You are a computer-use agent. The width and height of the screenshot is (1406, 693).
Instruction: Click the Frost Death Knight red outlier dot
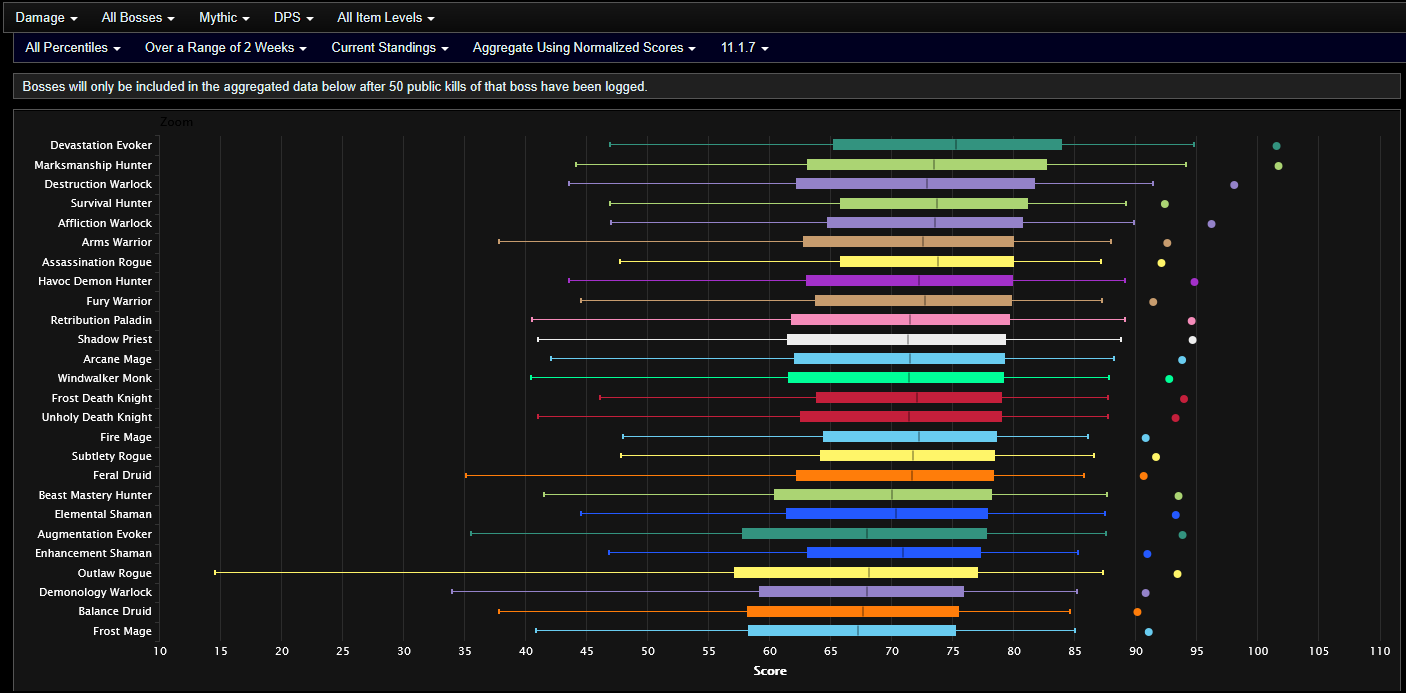point(1184,399)
